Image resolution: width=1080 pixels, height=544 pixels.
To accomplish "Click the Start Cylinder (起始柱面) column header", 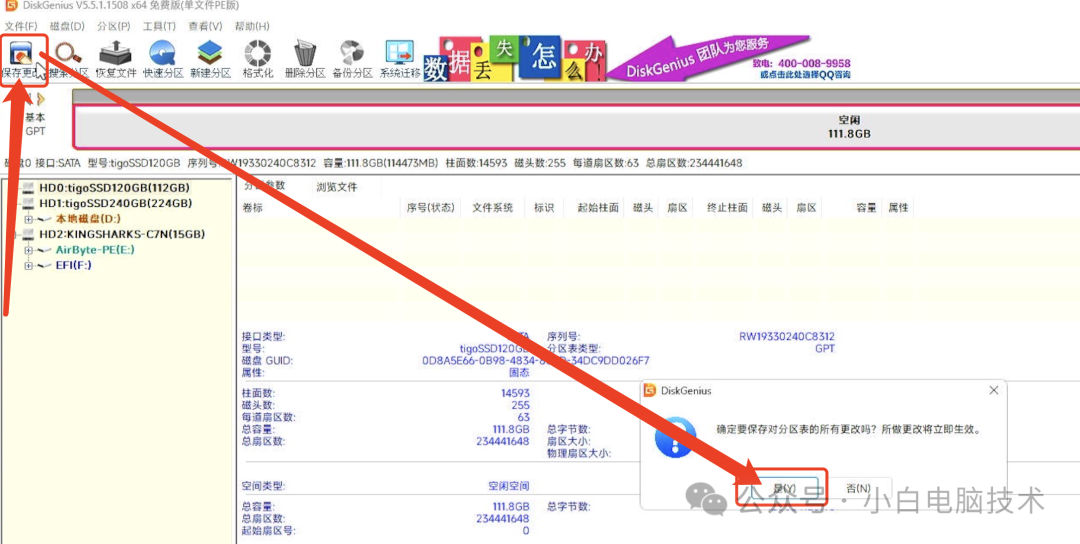I will 598,207.
